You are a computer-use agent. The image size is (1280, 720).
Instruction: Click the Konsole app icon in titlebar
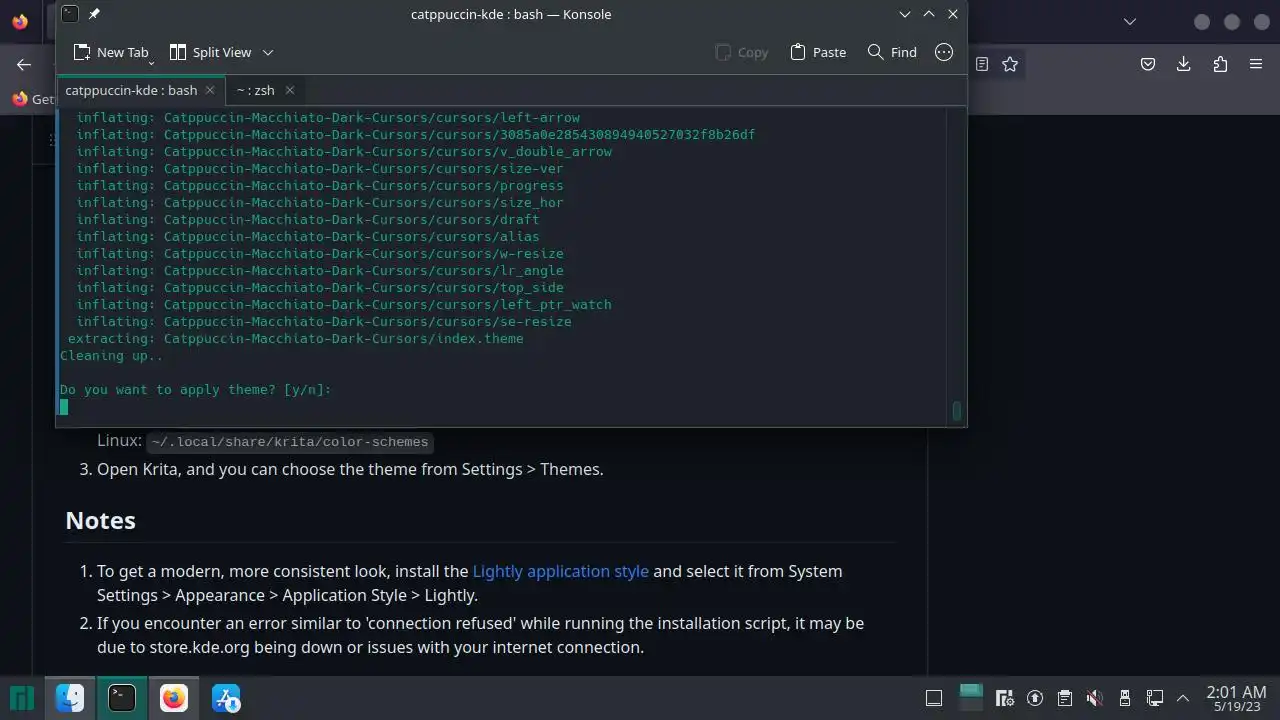click(69, 14)
